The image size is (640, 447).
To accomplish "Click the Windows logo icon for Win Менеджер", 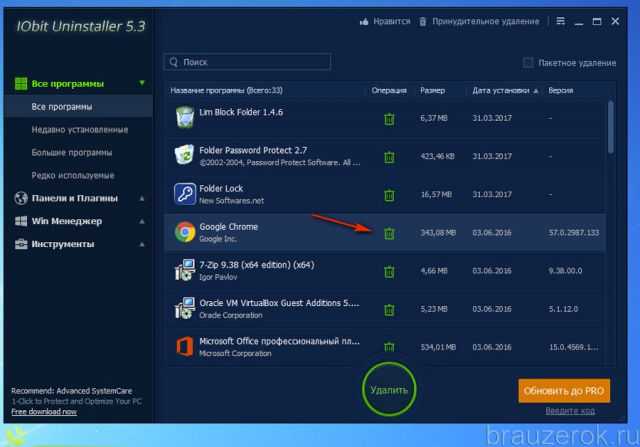I will point(21,221).
